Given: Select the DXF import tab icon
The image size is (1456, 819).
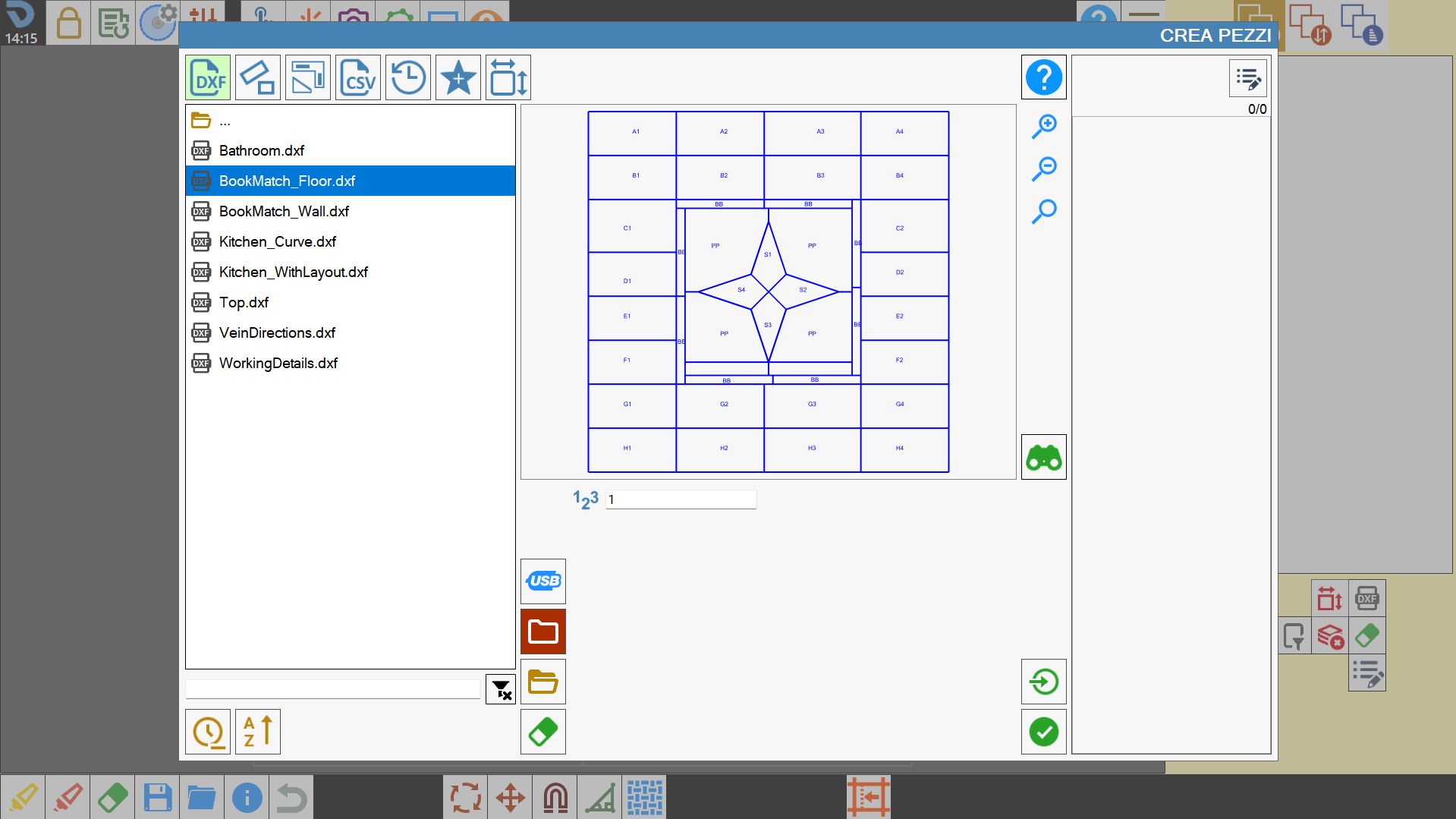Looking at the screenshot, I should tap(208, 77).
